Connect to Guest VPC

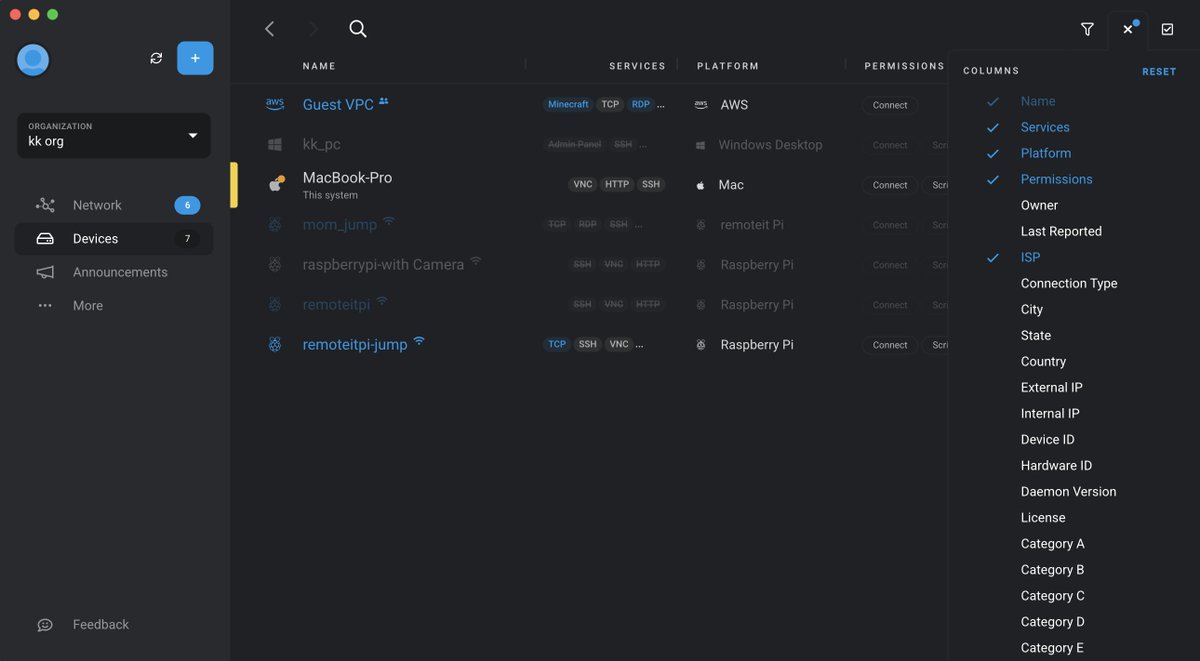tap(890, 105)
